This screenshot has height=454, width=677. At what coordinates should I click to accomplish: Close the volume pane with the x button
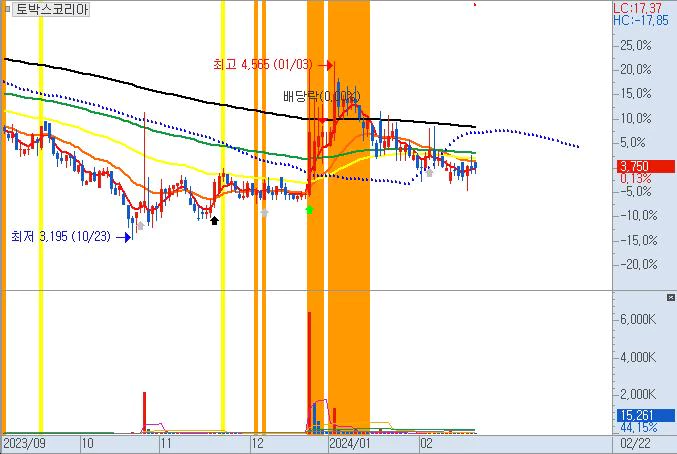(x=671, y=297)
